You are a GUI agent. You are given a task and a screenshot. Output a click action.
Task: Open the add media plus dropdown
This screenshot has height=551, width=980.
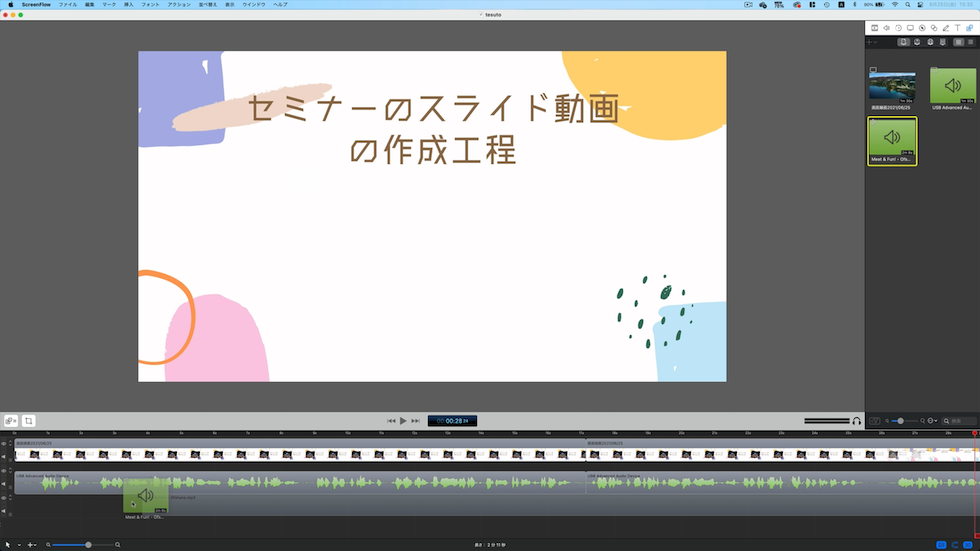point(871,42)
